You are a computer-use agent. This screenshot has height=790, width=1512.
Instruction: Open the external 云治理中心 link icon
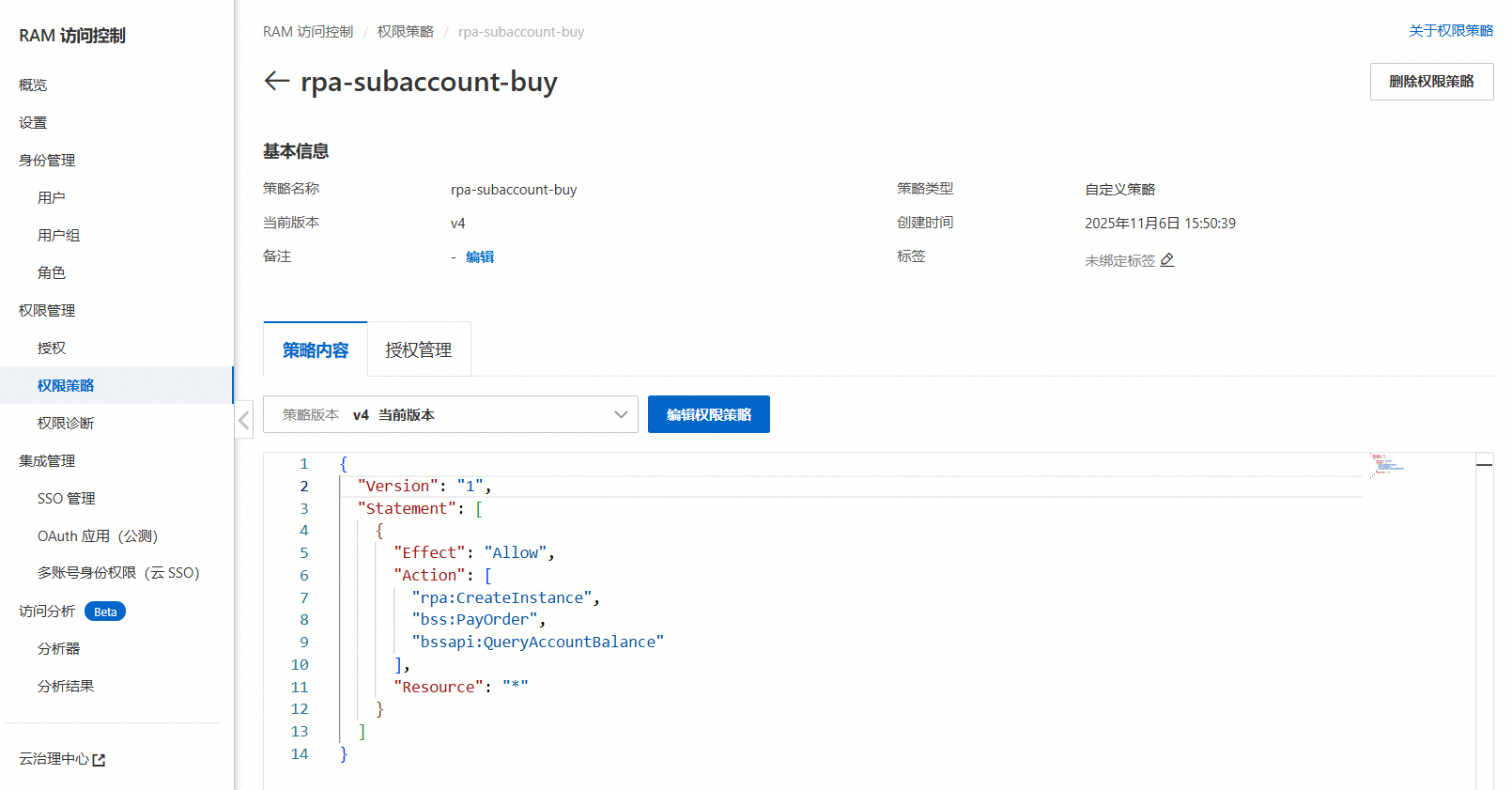click(x=100, y=760)
